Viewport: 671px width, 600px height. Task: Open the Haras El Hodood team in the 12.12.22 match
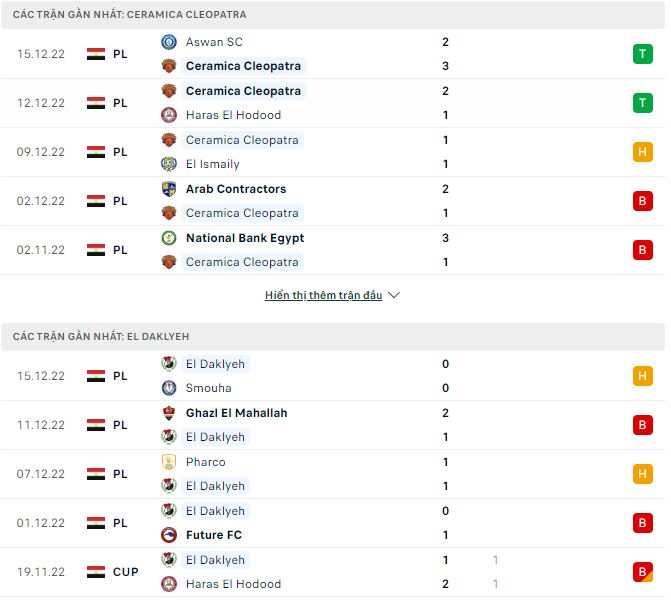(233, 115)
